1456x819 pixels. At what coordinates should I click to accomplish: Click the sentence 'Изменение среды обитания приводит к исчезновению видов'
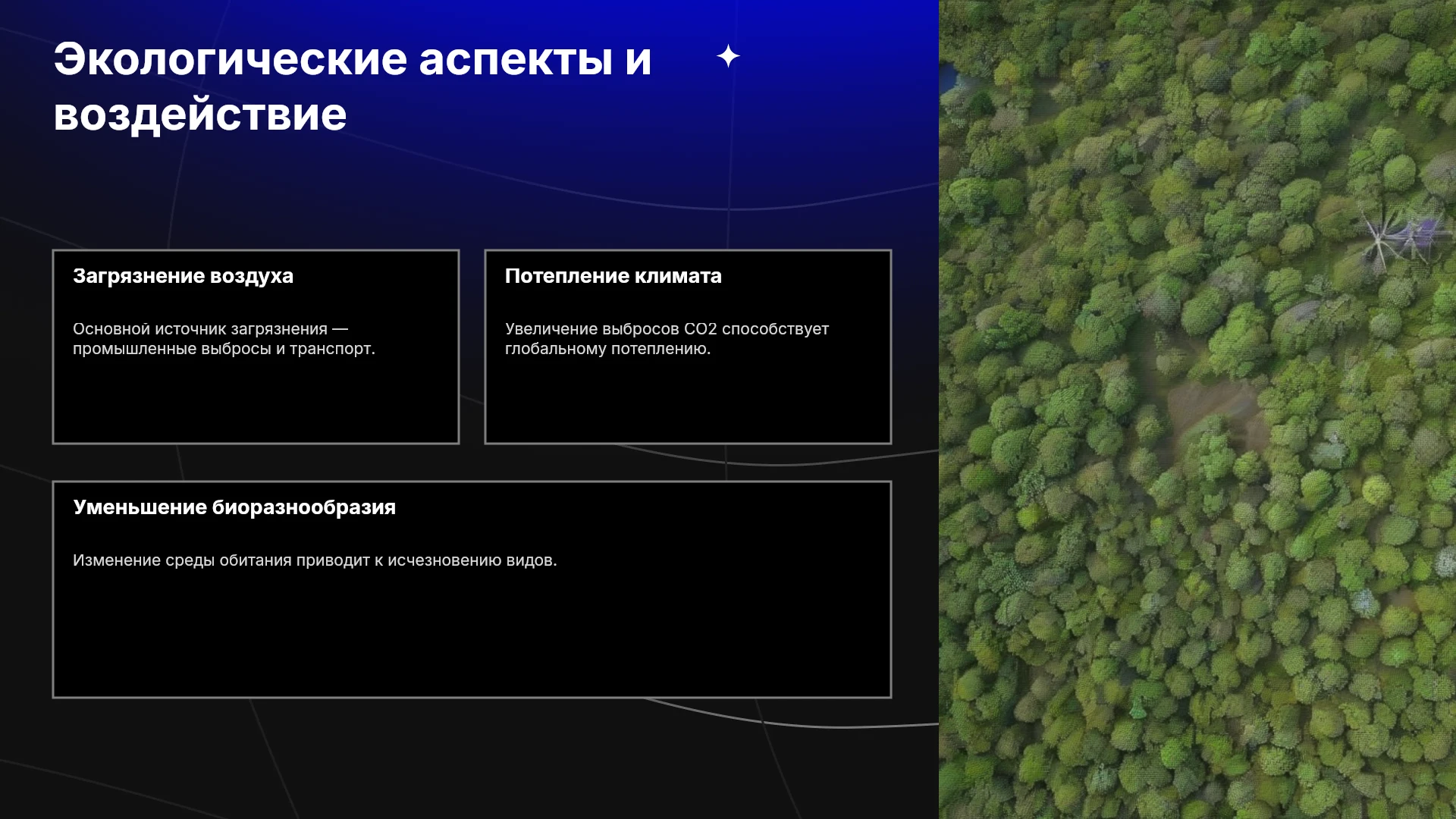(313, 560)
